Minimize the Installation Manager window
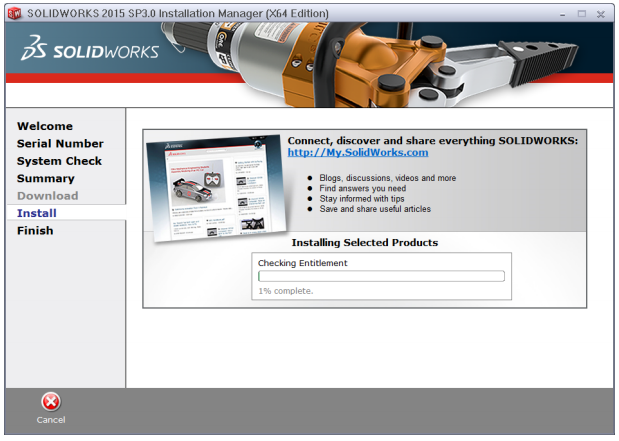 click(562, 14)
